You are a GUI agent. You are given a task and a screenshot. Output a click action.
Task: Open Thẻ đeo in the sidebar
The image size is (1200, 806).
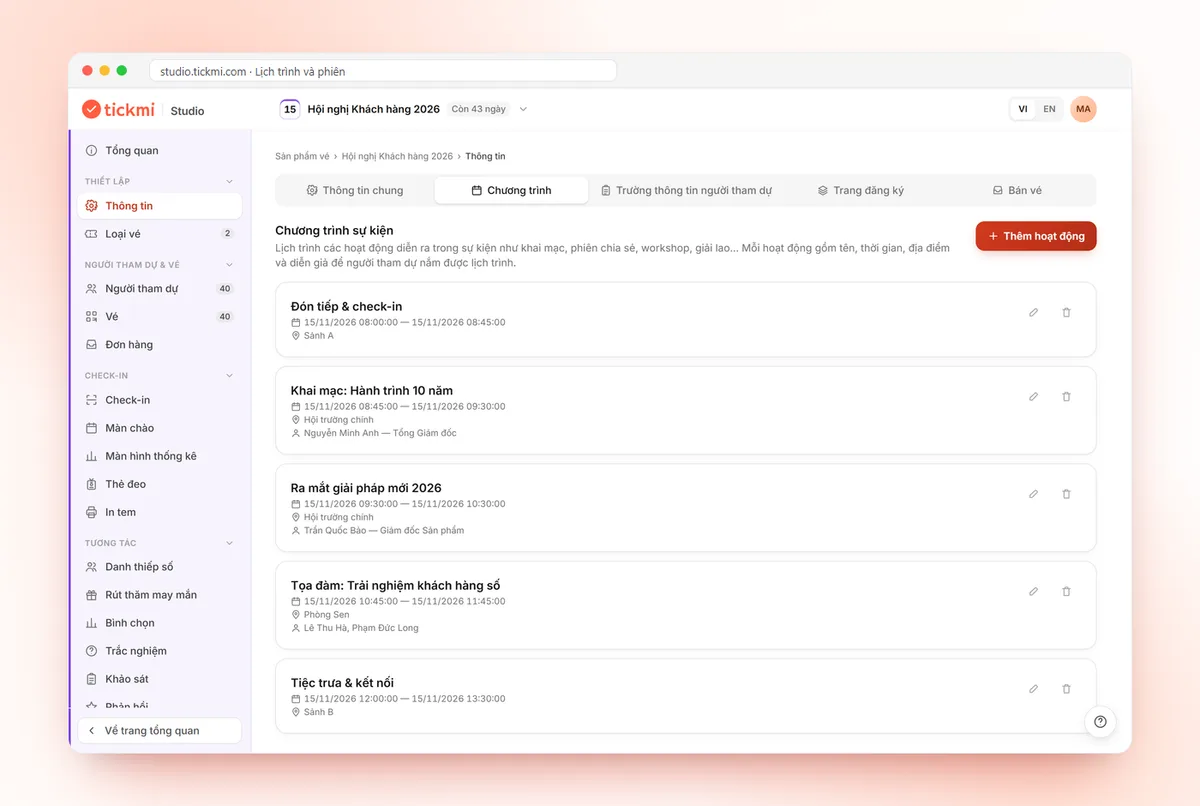pos(160,484)
